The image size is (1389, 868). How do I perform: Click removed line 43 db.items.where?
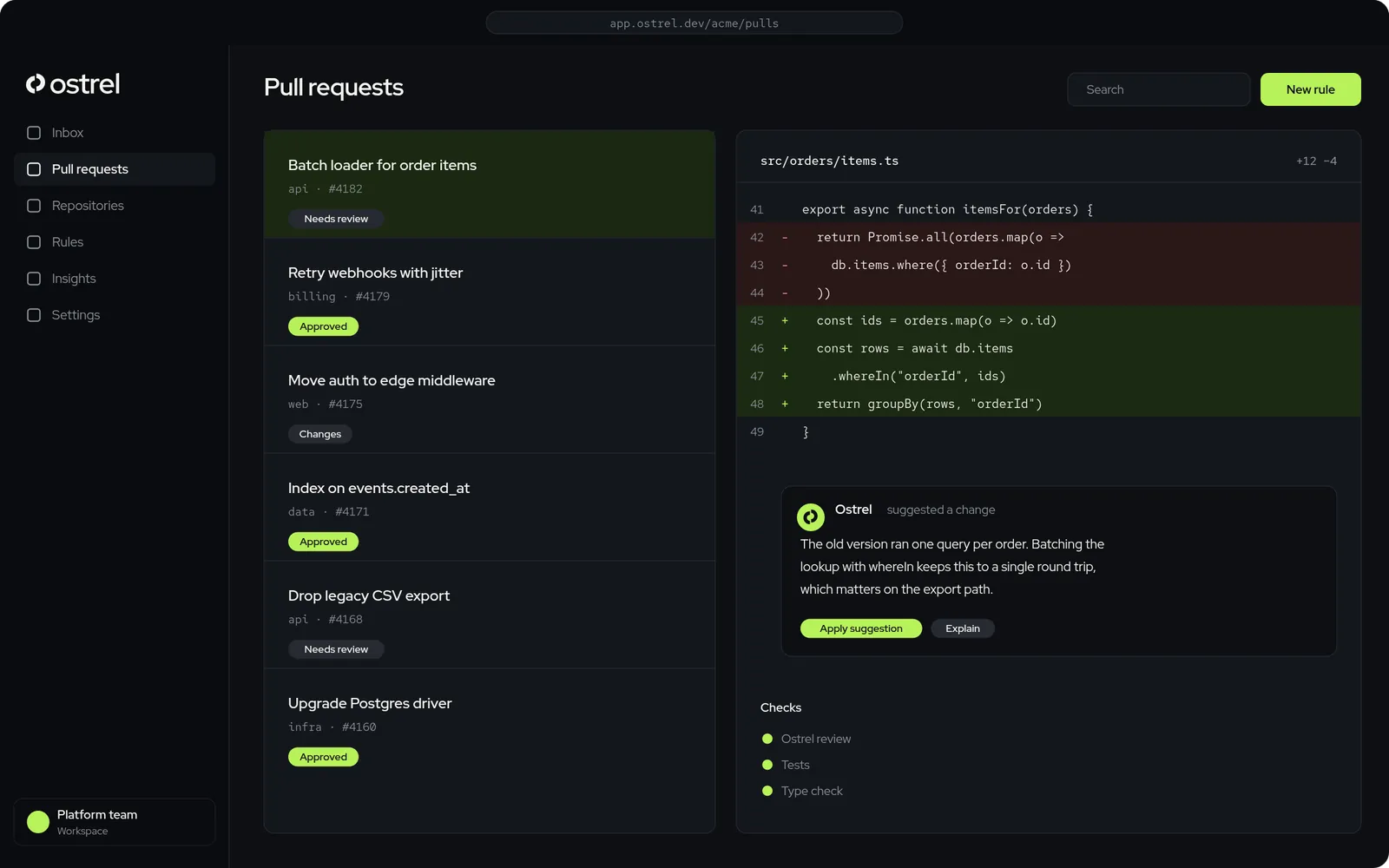(1049, 265)
